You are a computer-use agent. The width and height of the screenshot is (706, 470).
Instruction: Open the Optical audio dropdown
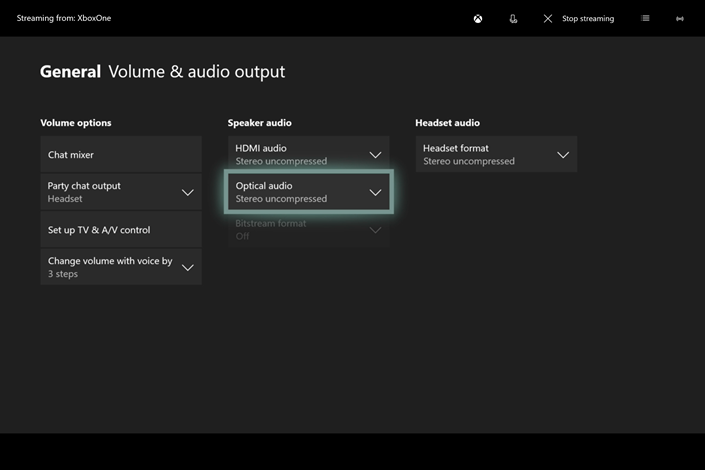308,192
